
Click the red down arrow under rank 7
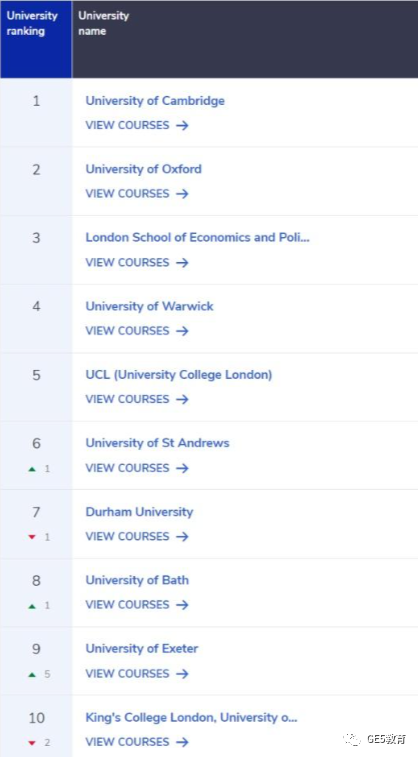point(32,537)
